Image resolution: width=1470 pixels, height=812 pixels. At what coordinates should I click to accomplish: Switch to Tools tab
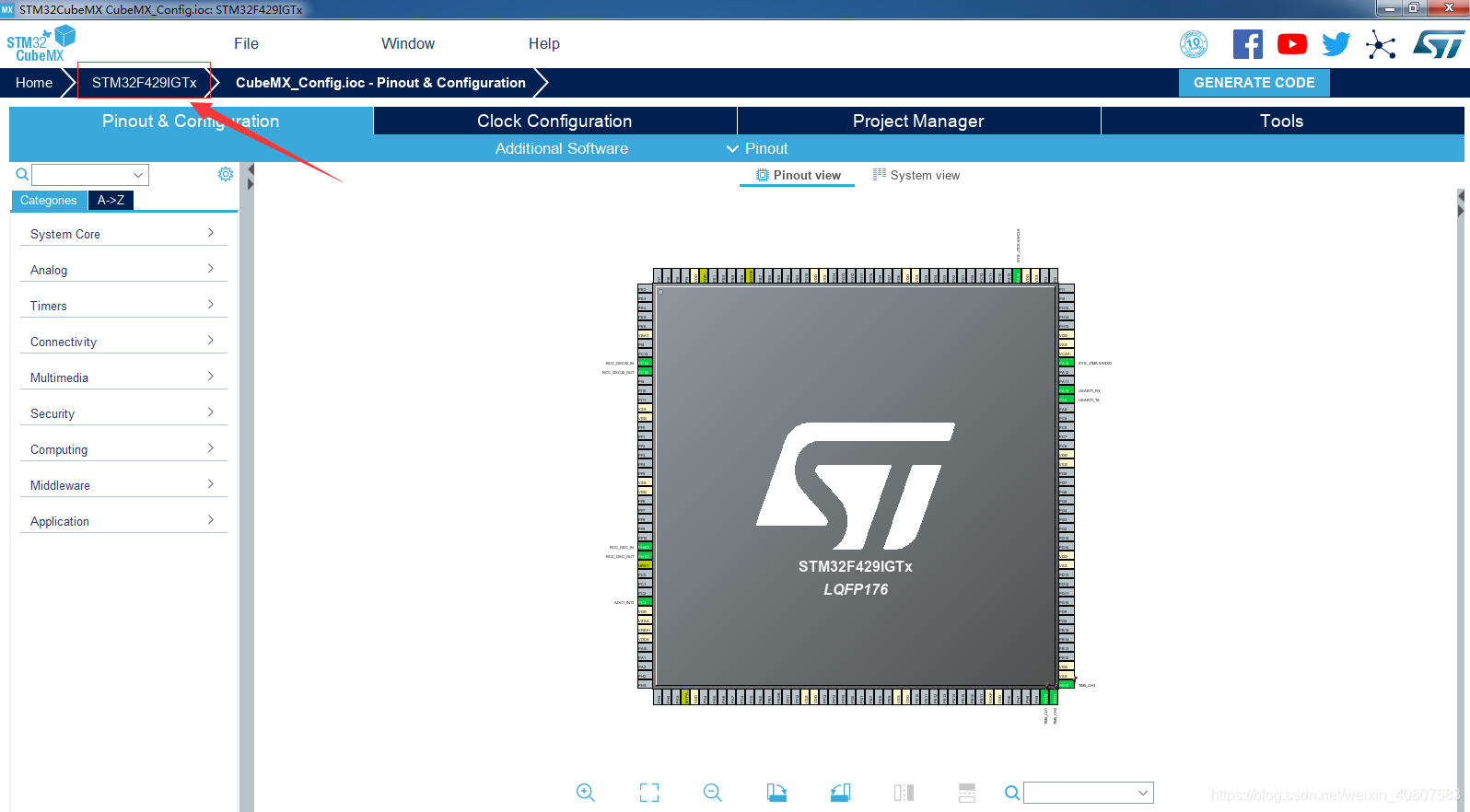point(1281,121)
